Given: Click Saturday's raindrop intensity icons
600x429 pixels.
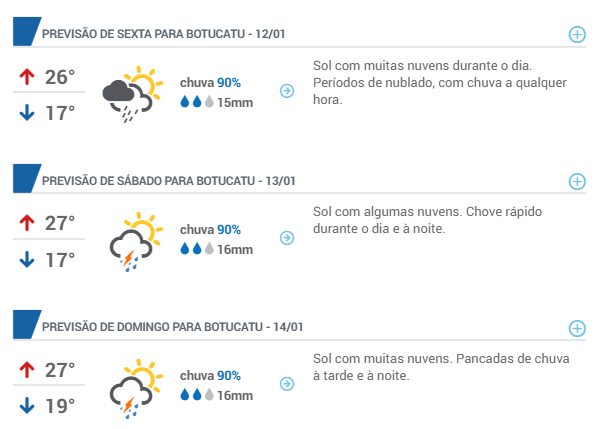Looking at the screenshot, I should (197, 249).
